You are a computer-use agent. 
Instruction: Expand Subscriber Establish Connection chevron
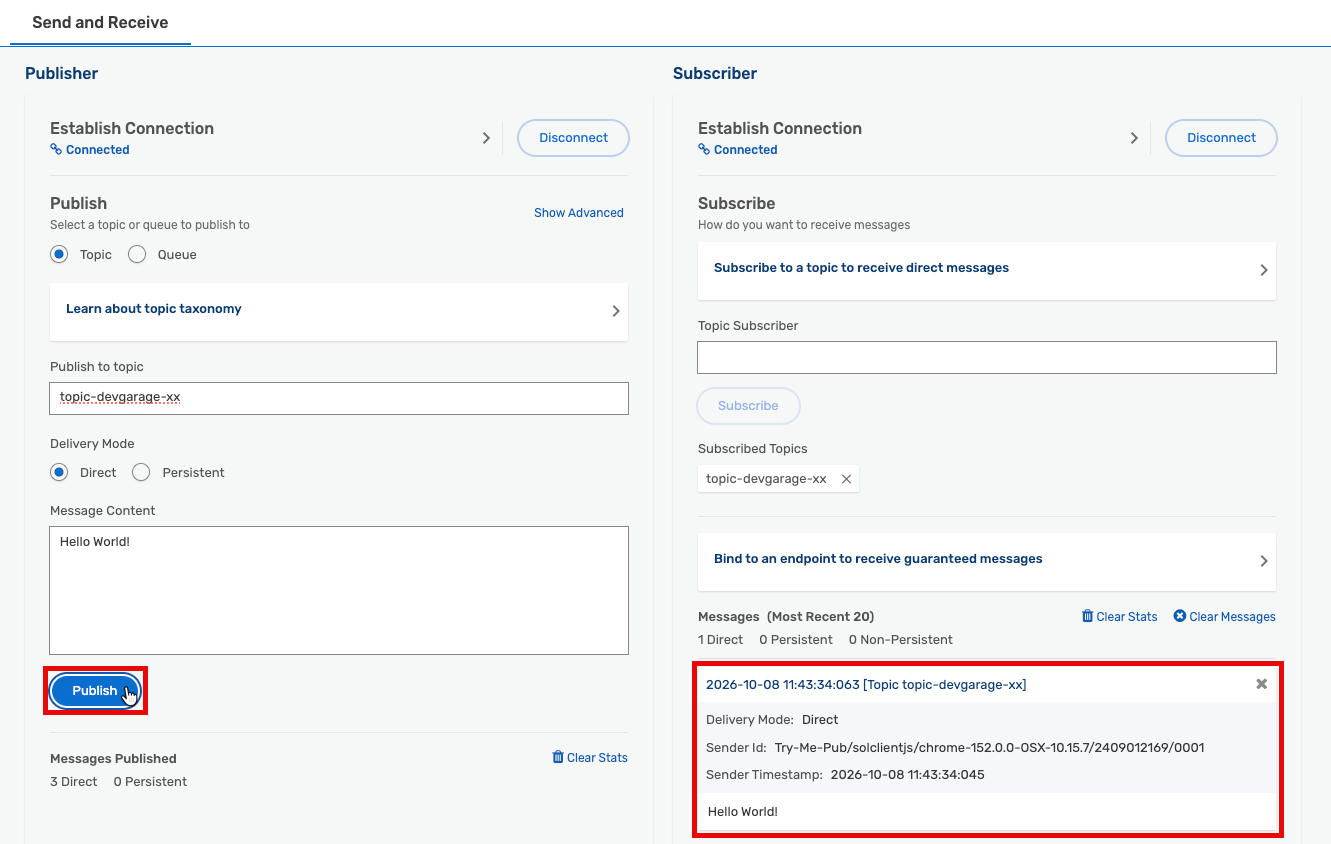click(x=1134, y=138)
